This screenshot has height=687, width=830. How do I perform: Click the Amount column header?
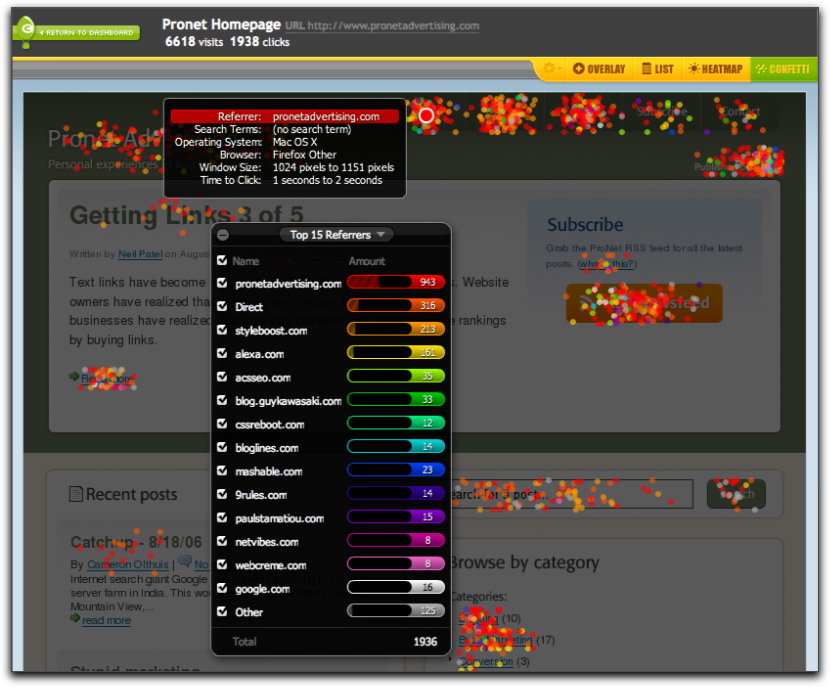point(367,261)
